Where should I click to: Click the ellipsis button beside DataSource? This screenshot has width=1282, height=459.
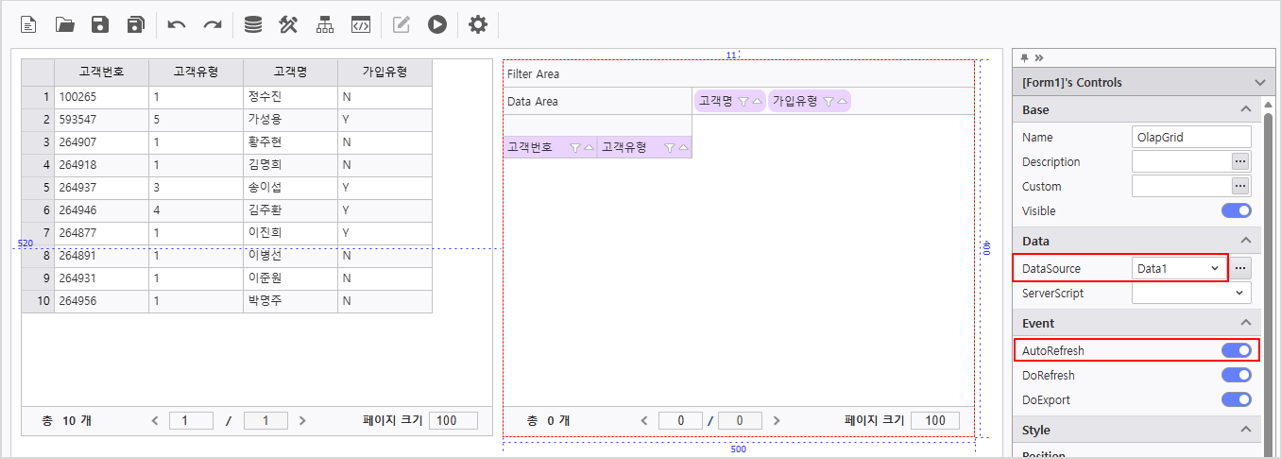(x=1241, y=269)
